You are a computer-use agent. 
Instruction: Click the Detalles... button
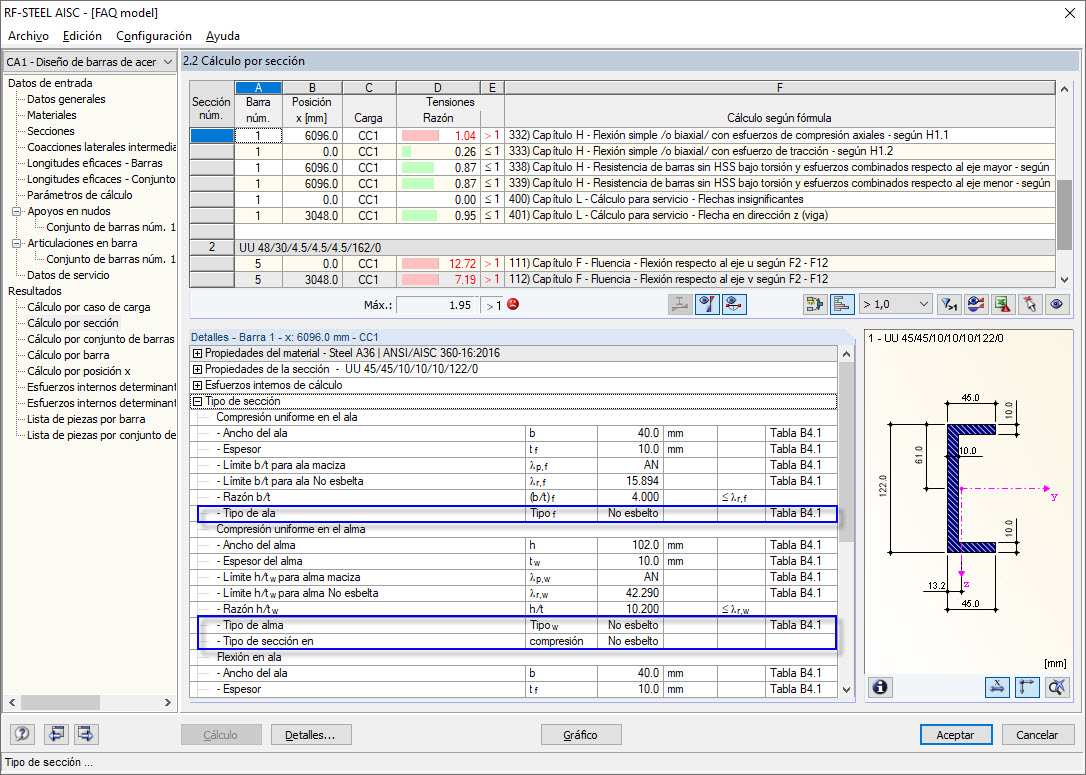click(311, 735)
